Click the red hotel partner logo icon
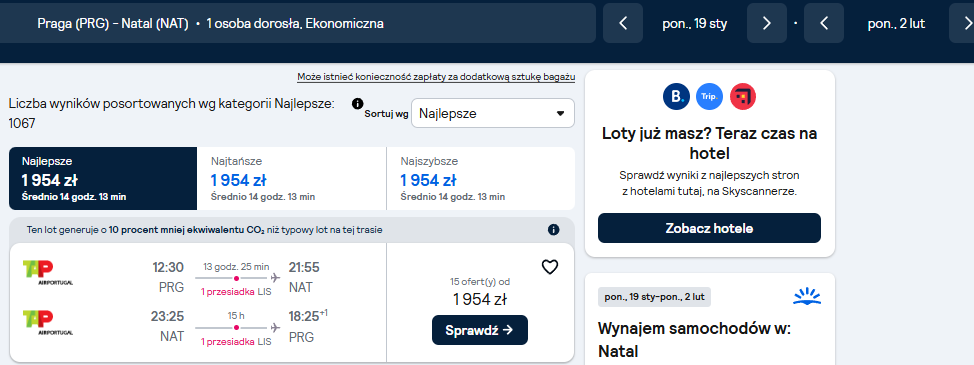974x365 pixels. click(743, 97)
